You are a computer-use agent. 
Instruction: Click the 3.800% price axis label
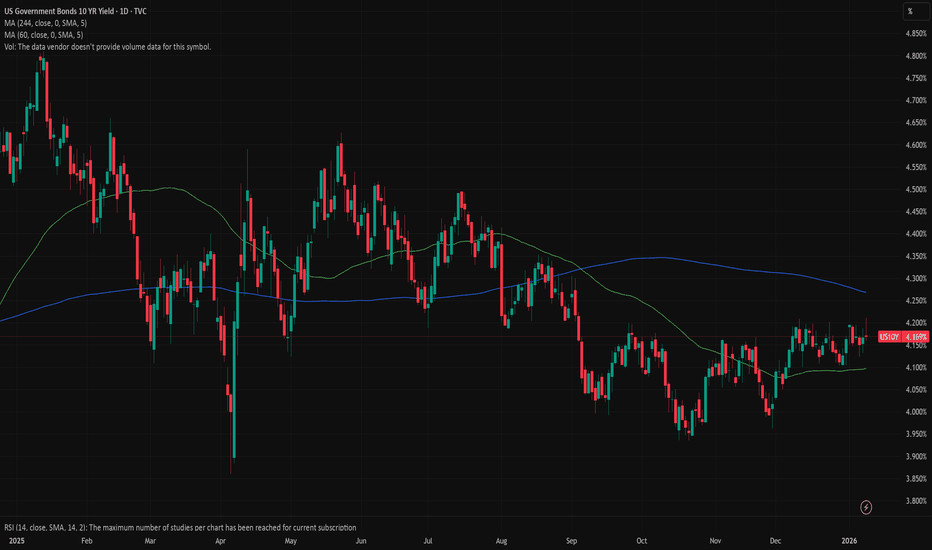pyautogui.click(x=914, y=501)
